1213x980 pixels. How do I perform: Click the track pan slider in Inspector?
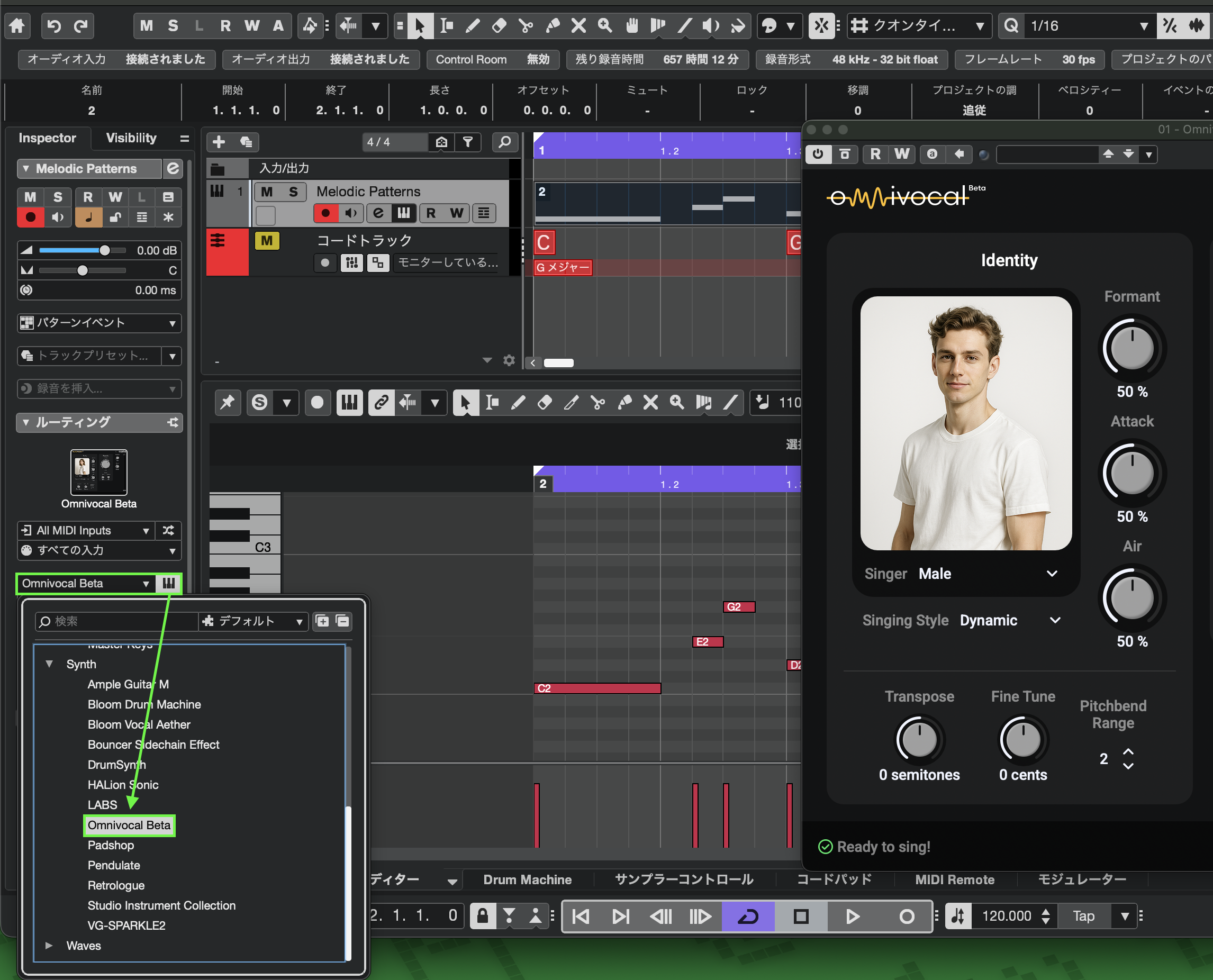coord(83,270)
